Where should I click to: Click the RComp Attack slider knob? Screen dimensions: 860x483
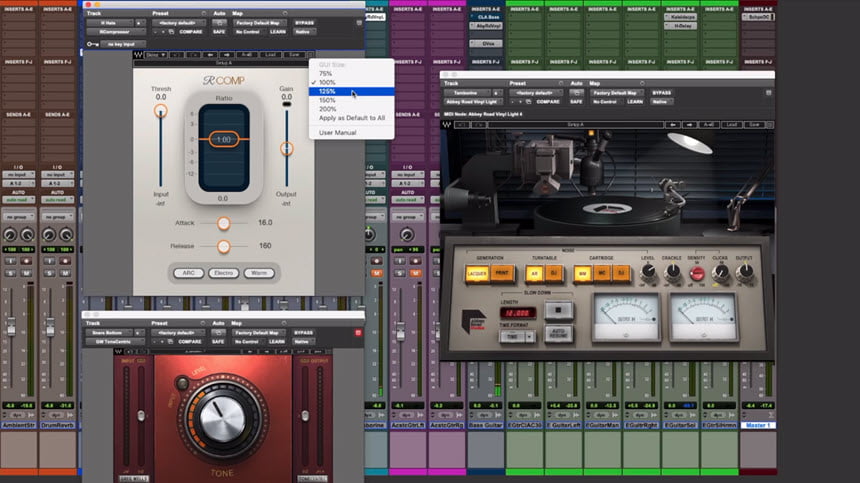[x=223, y=223]
